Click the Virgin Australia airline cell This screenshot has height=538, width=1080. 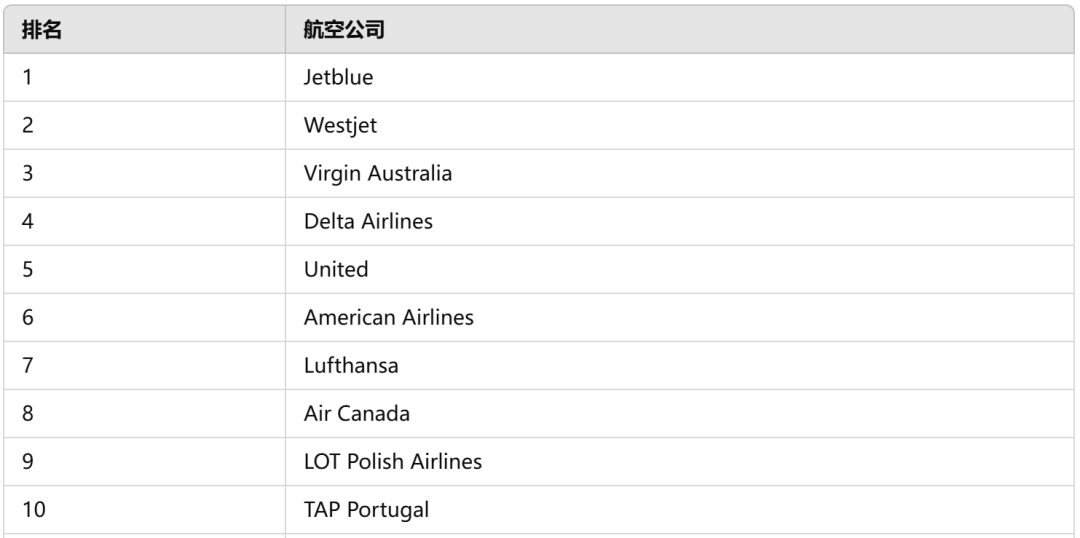pos(679,174)
